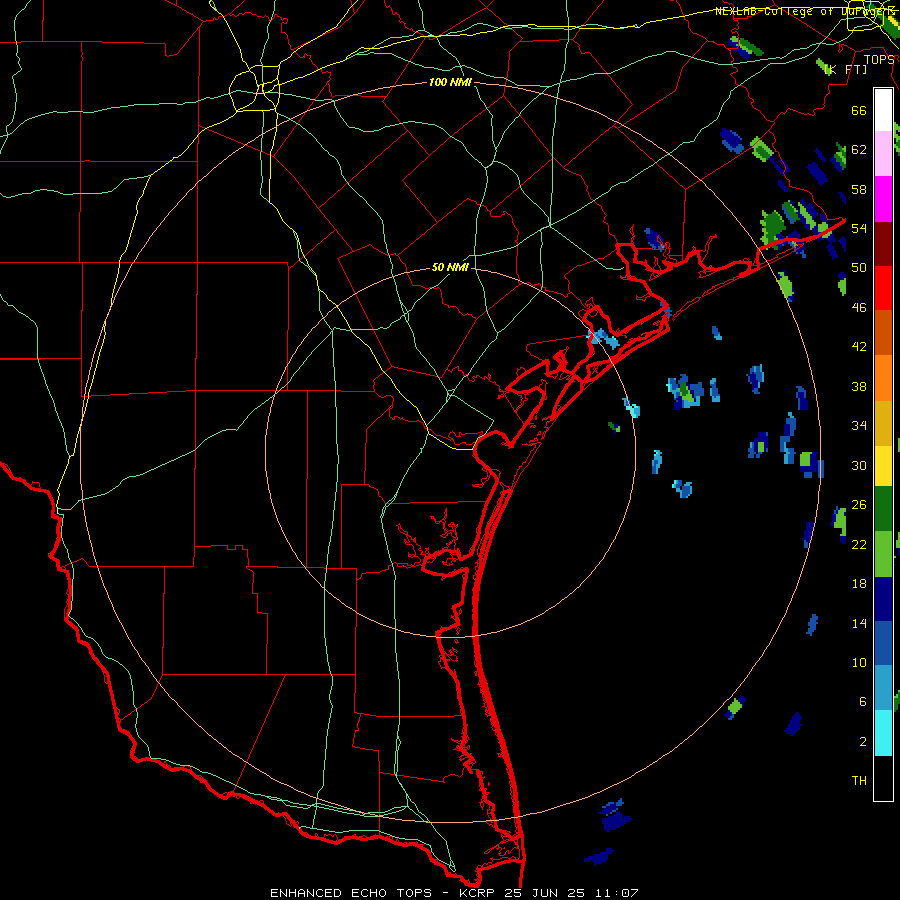Viewport: 900px width, 900px height.
Task: Click the NEXLAB-College of DuPage label
Action: 804,11
